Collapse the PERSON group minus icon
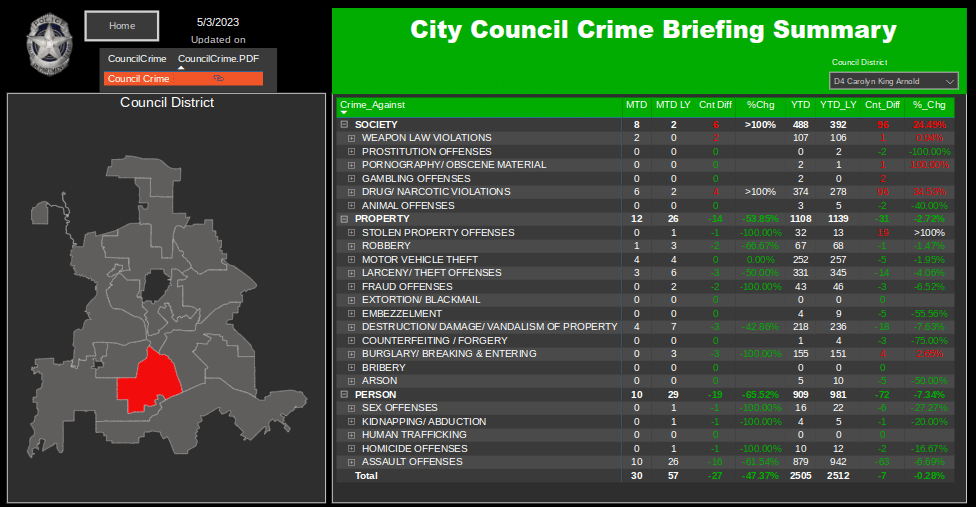976x507 pixels. point(344,395)
